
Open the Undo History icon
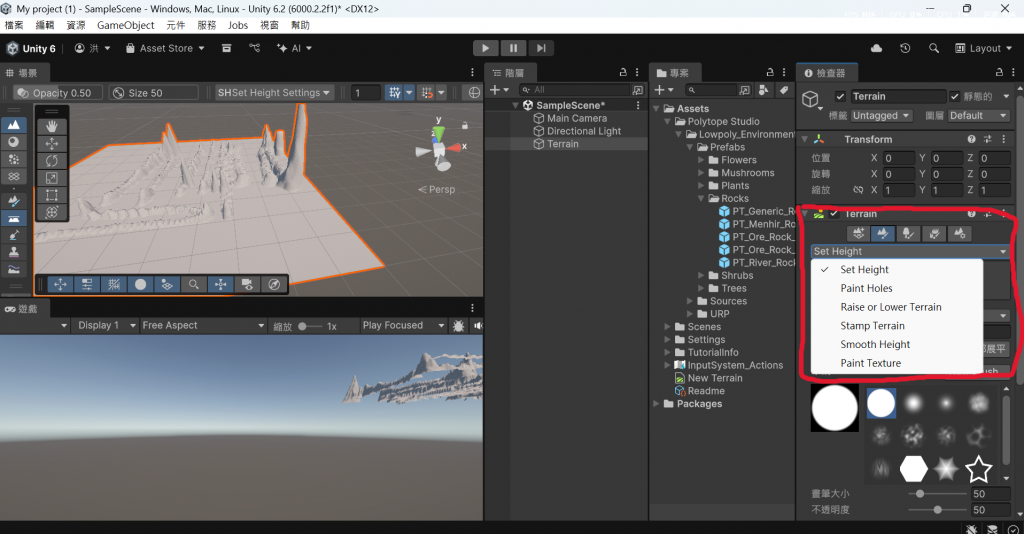pos(905,48)
